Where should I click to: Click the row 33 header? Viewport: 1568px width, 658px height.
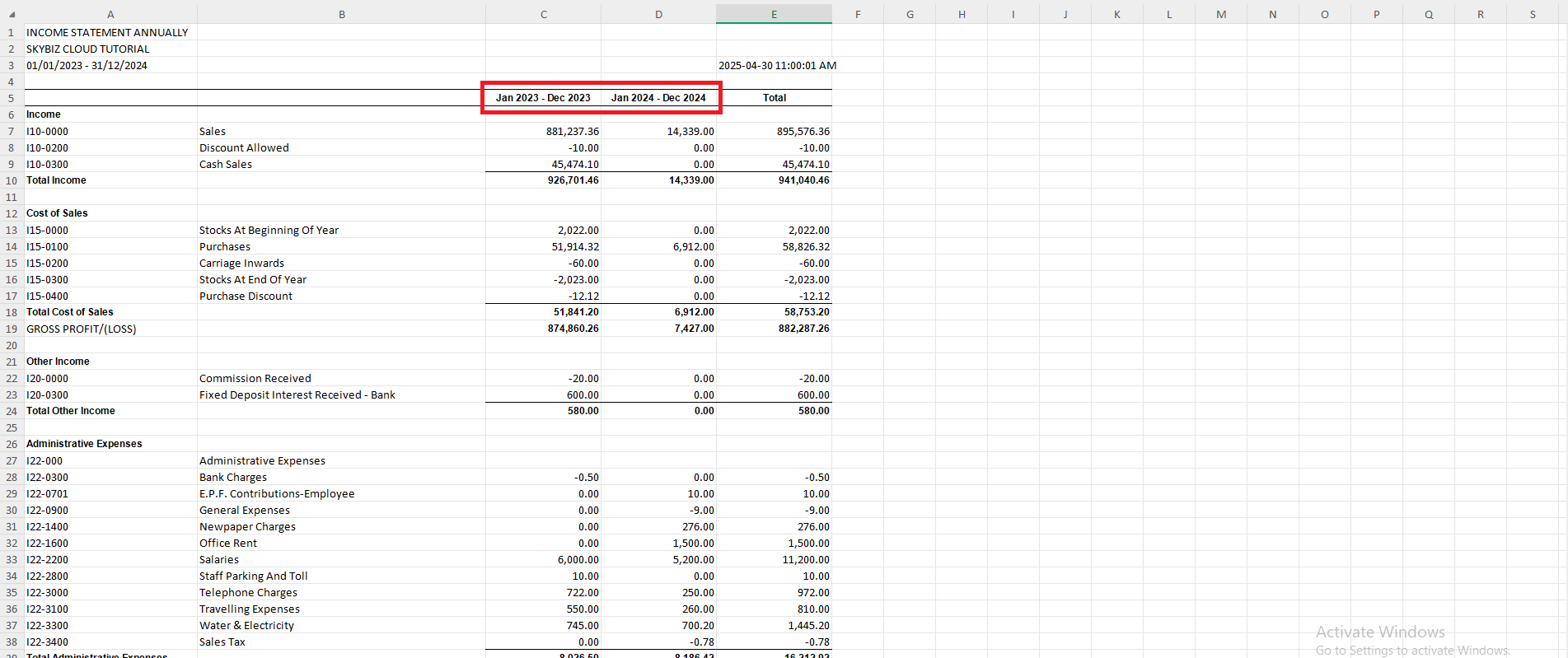click(12, 559)
